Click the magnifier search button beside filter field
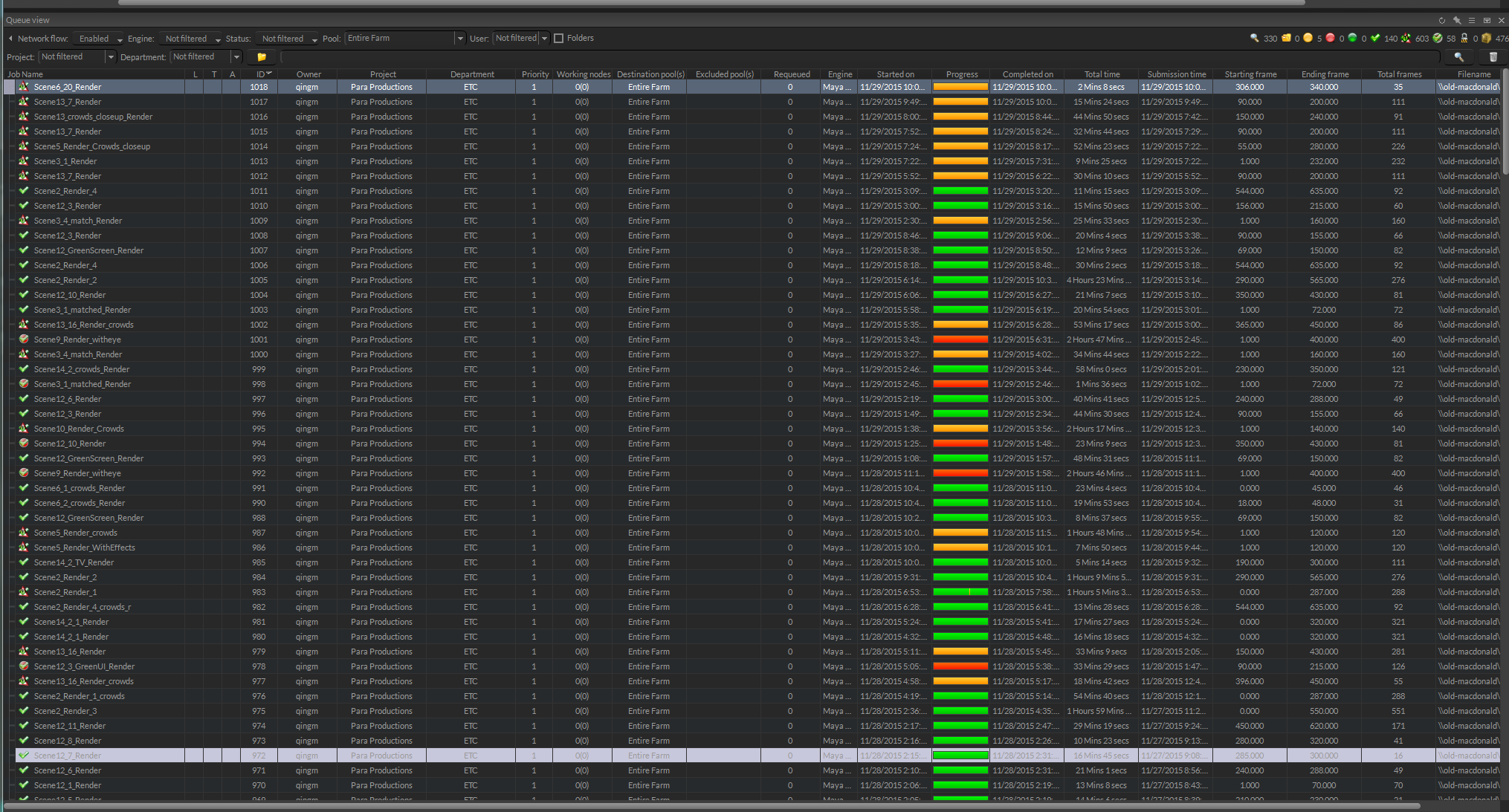 pyautogui.click(x=1459, y=56)
